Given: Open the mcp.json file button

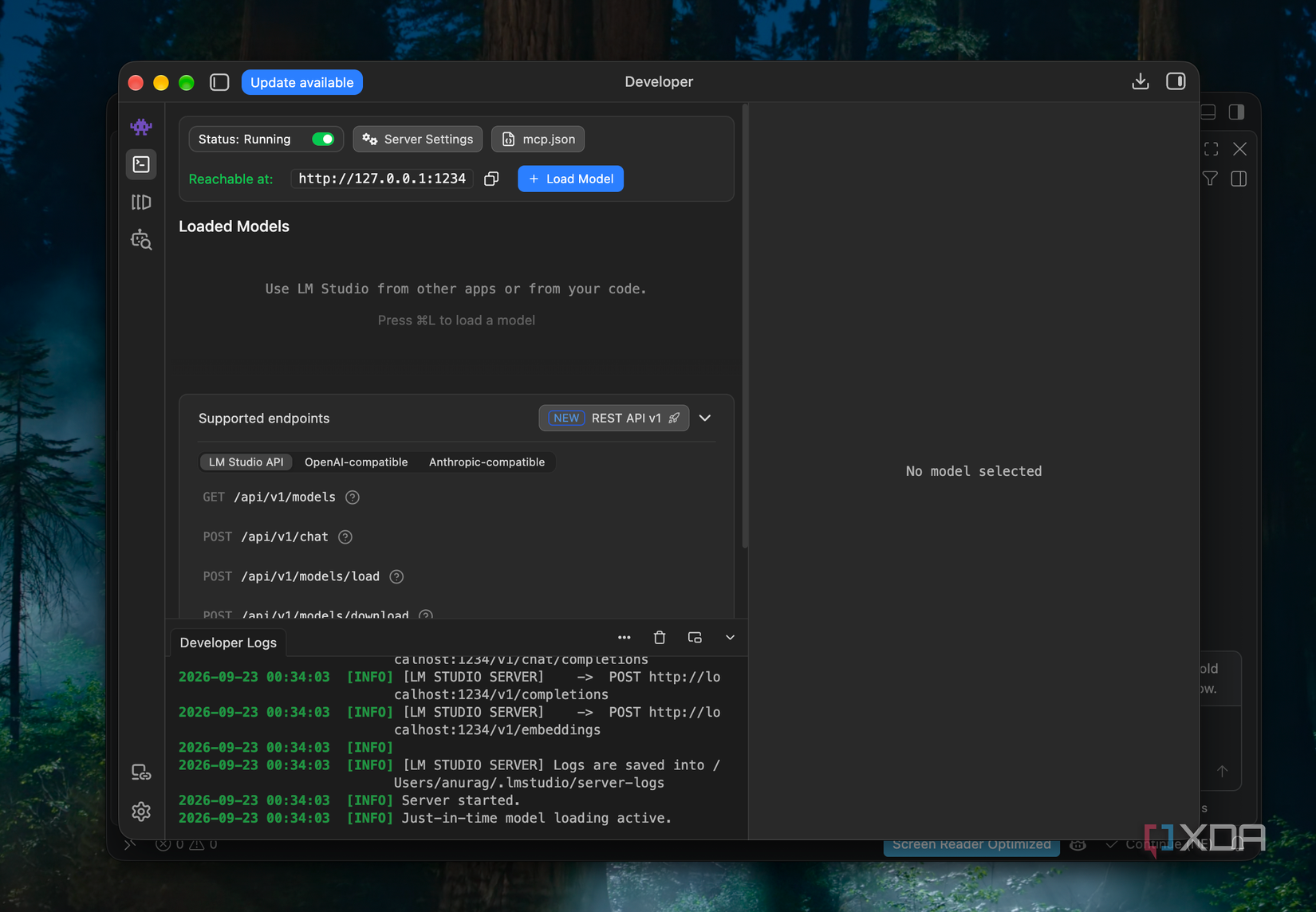Looking at the screenshot, I should [538, 139].
